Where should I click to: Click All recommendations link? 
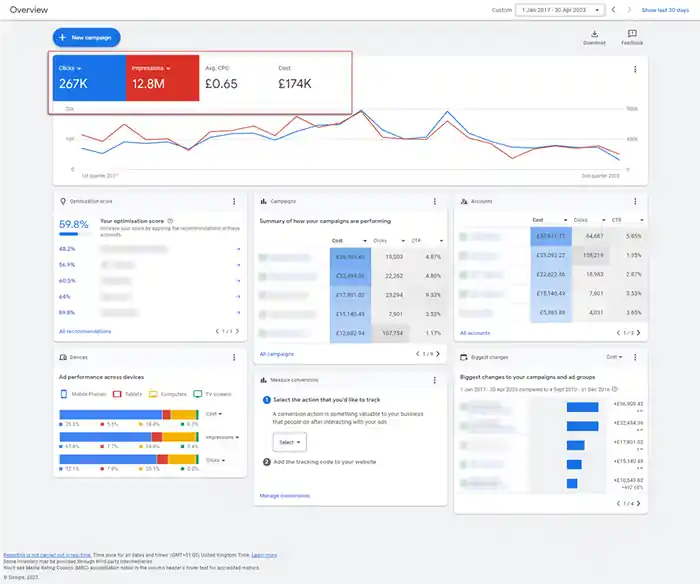click(x=85, y=331)
